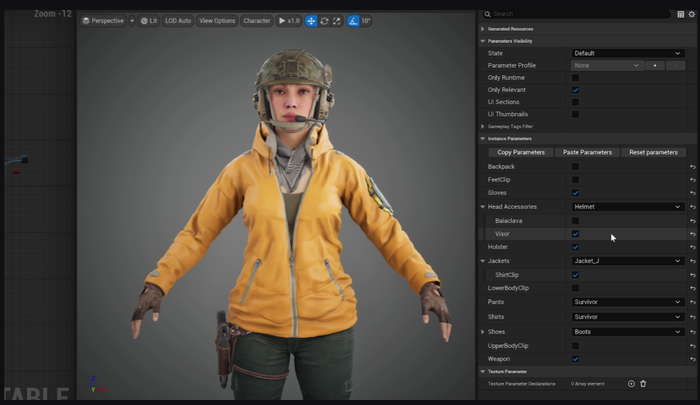Enable the Balaclava checkbox

coord(575,220)
